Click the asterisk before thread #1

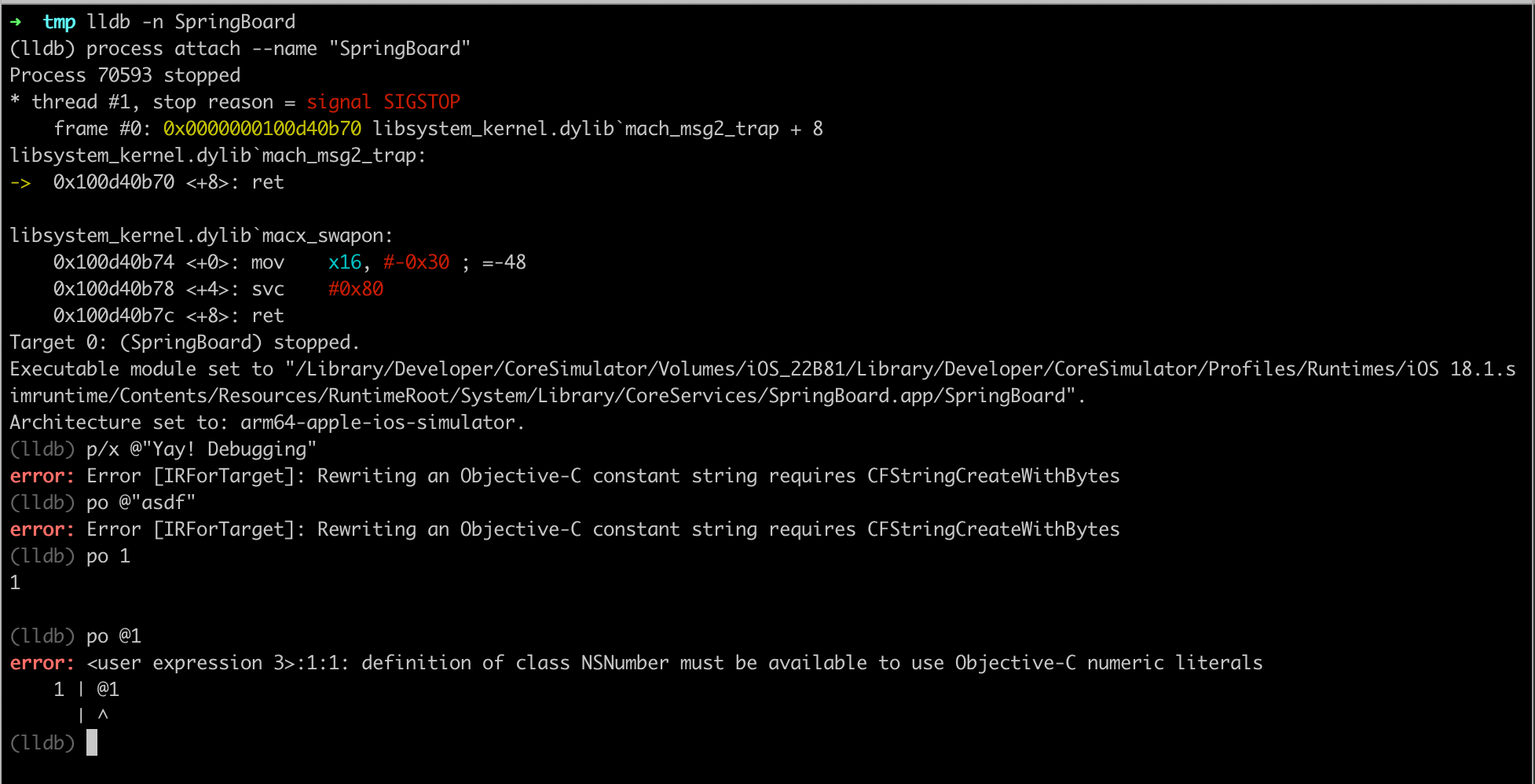click(x=15, y=101)
